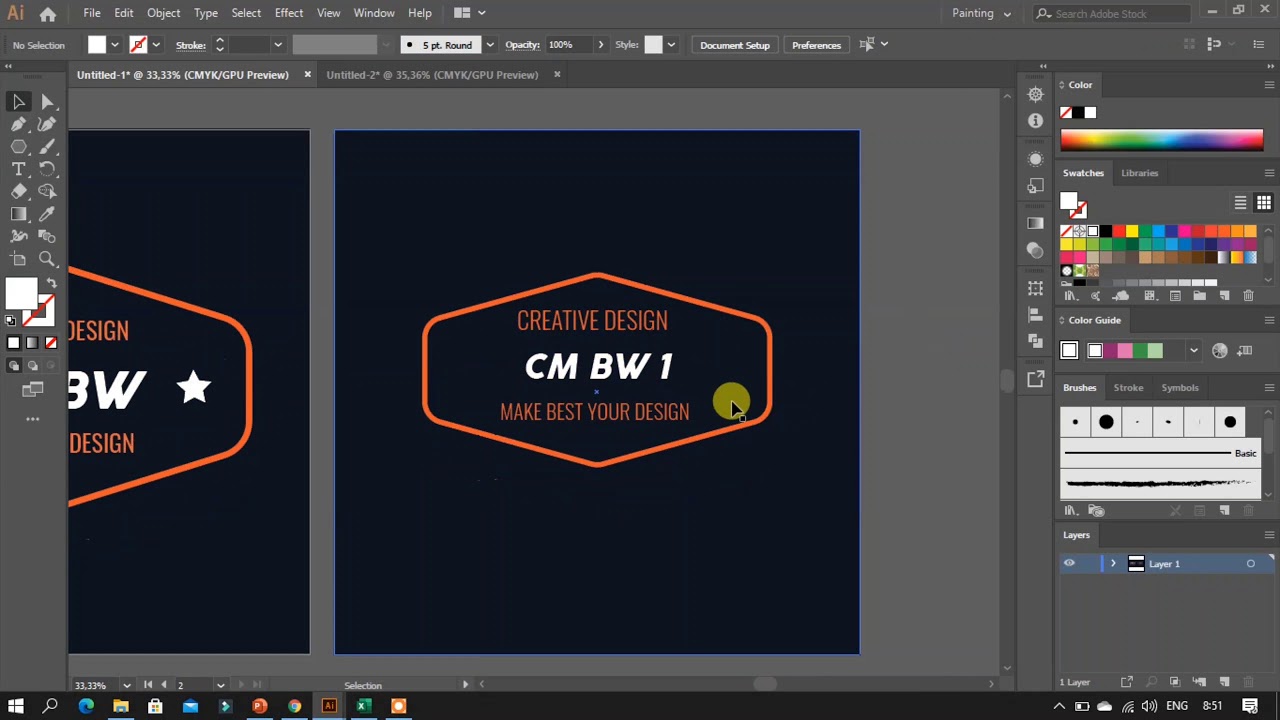Screen dimensions: 1280x720
Task: Open the Effect menu
Action: pyautogui.click(x=288, y=13)
